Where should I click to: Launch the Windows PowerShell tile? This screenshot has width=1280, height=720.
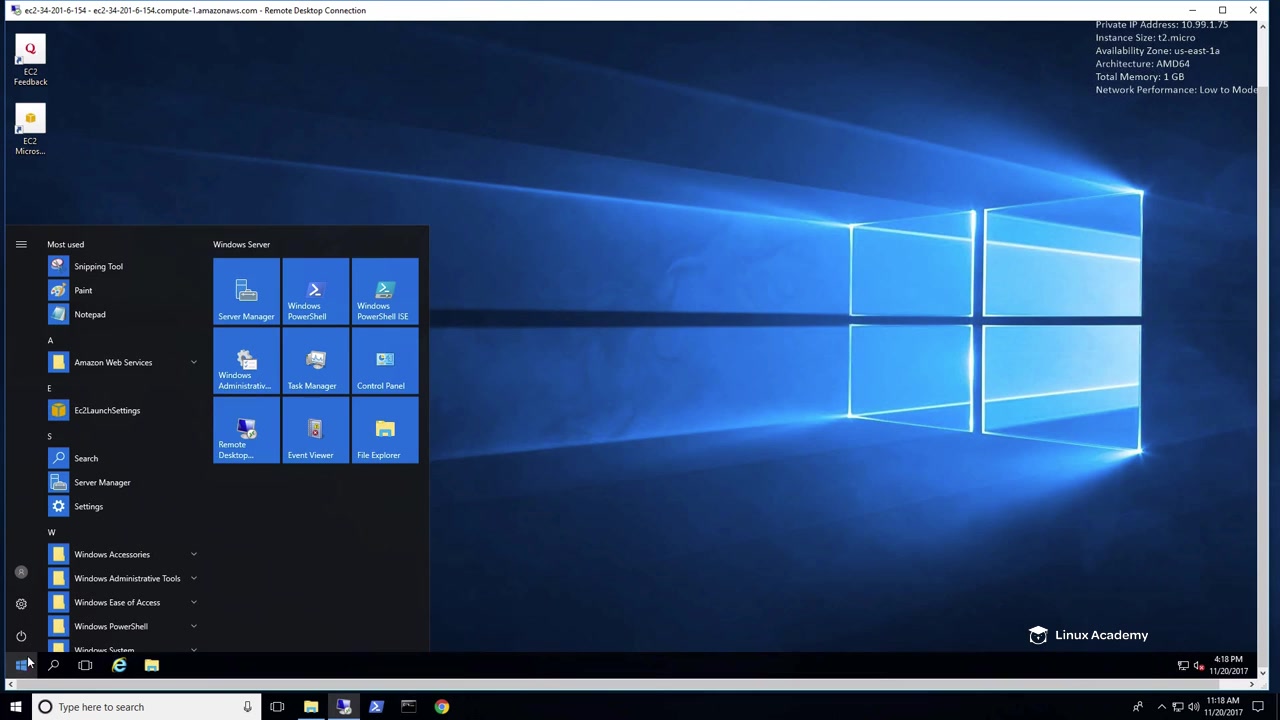pos(315,292)
